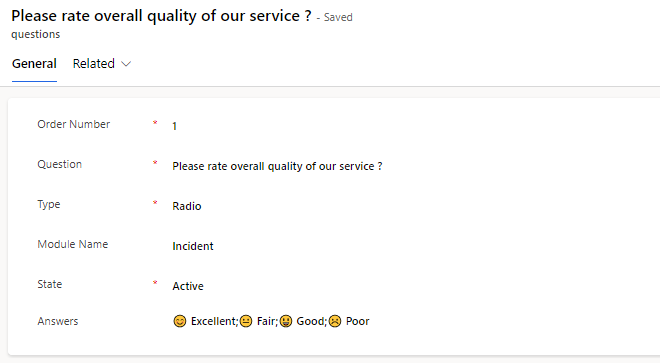This screenshot has width=660, height=363.
Task: Click the Question field label
Action: (59, 164)
